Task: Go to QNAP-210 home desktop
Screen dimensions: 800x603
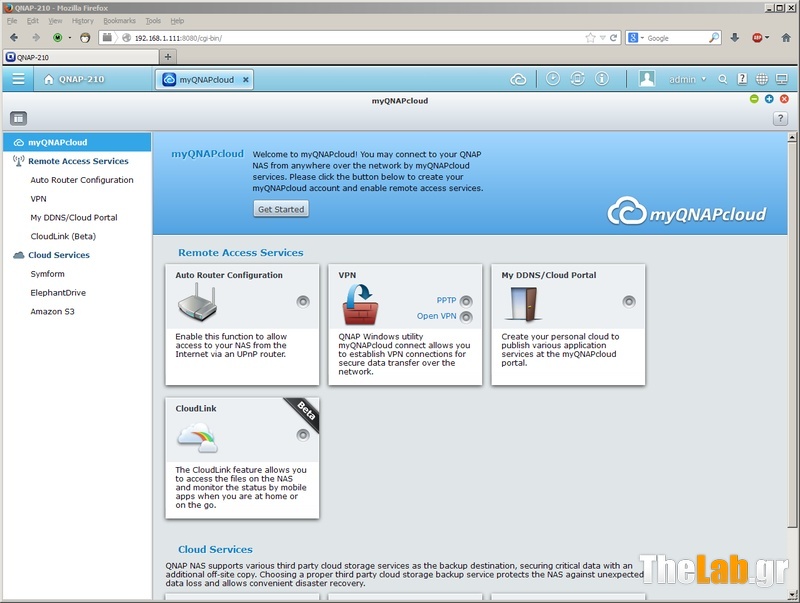Action: (x=74, y=80)
